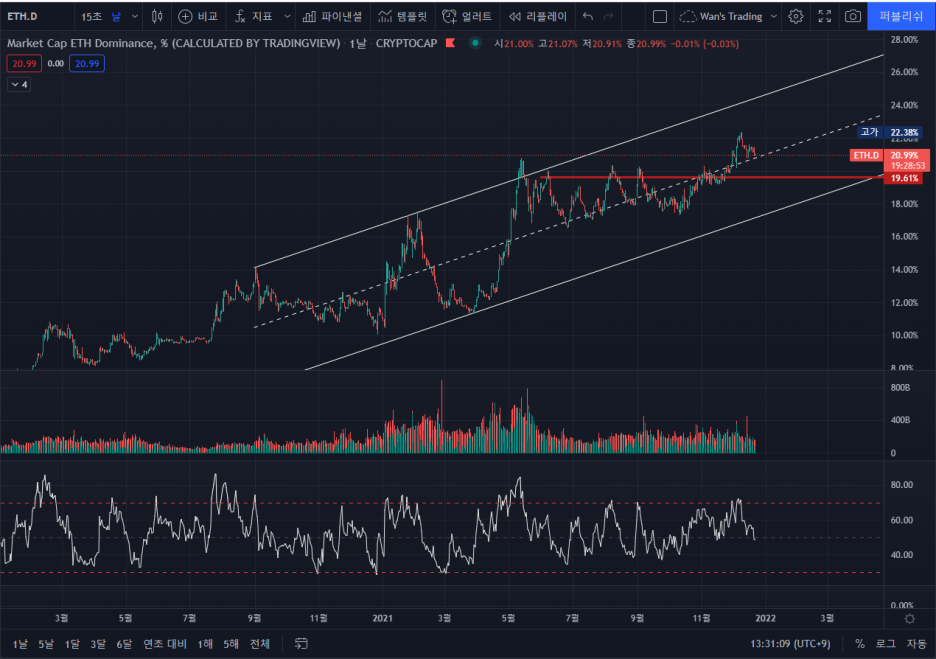The image size is (936, 659).
Task: Select the 1달 time range
Action: [x=72, y=644]
